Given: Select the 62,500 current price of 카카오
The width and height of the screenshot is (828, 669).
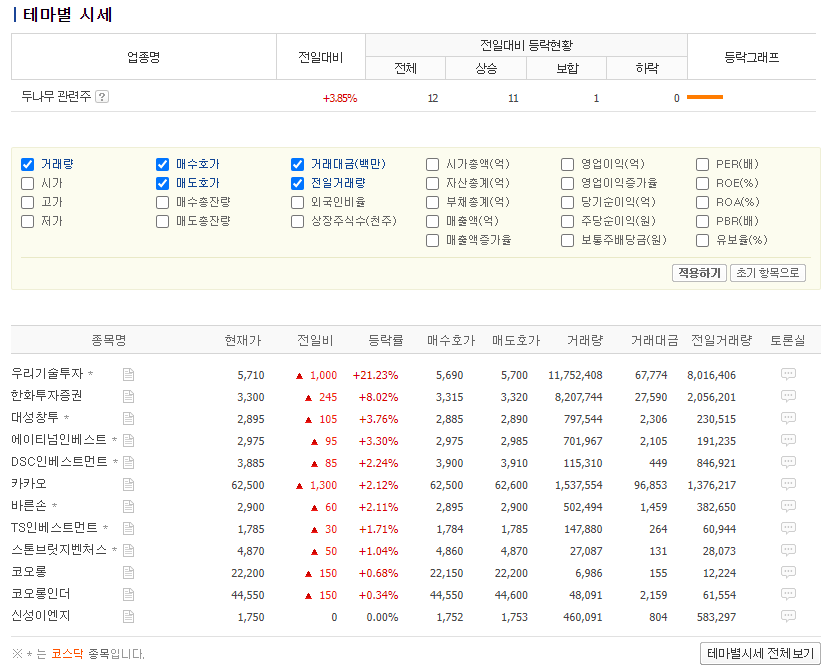Looking at the screenshot, I should tap(248, 485).
